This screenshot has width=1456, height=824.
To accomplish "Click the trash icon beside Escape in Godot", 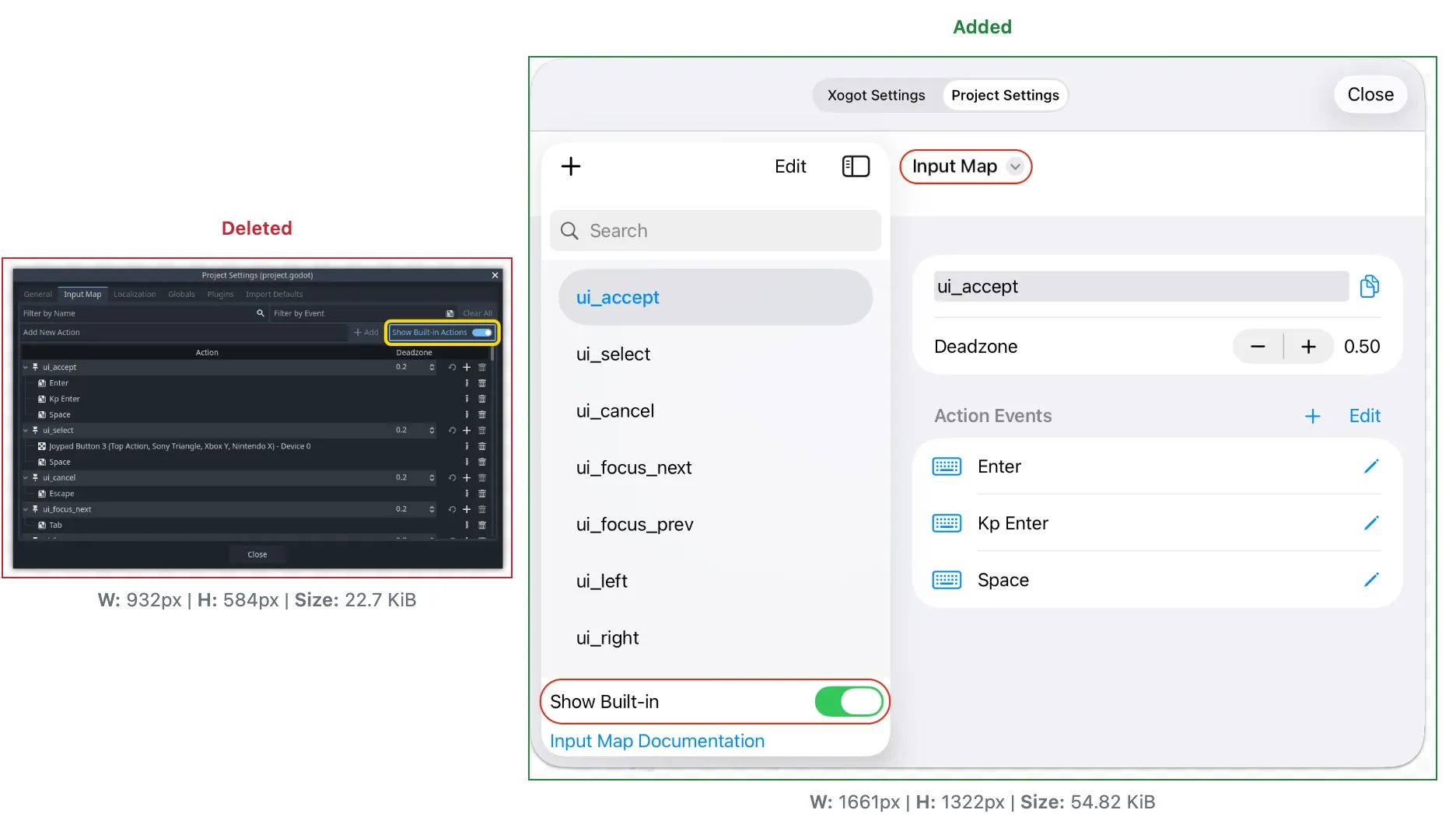I will [481, 493].
